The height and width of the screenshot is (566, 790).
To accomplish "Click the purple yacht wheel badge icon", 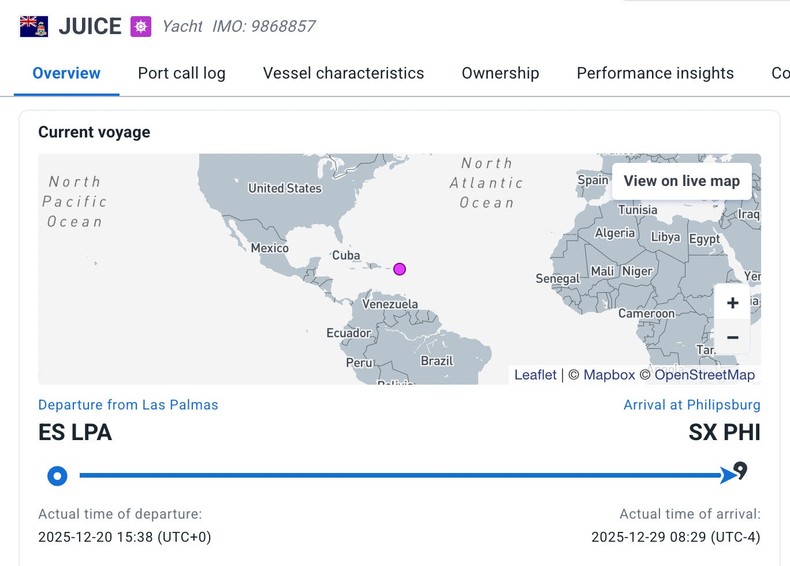I will coord(141,27).
